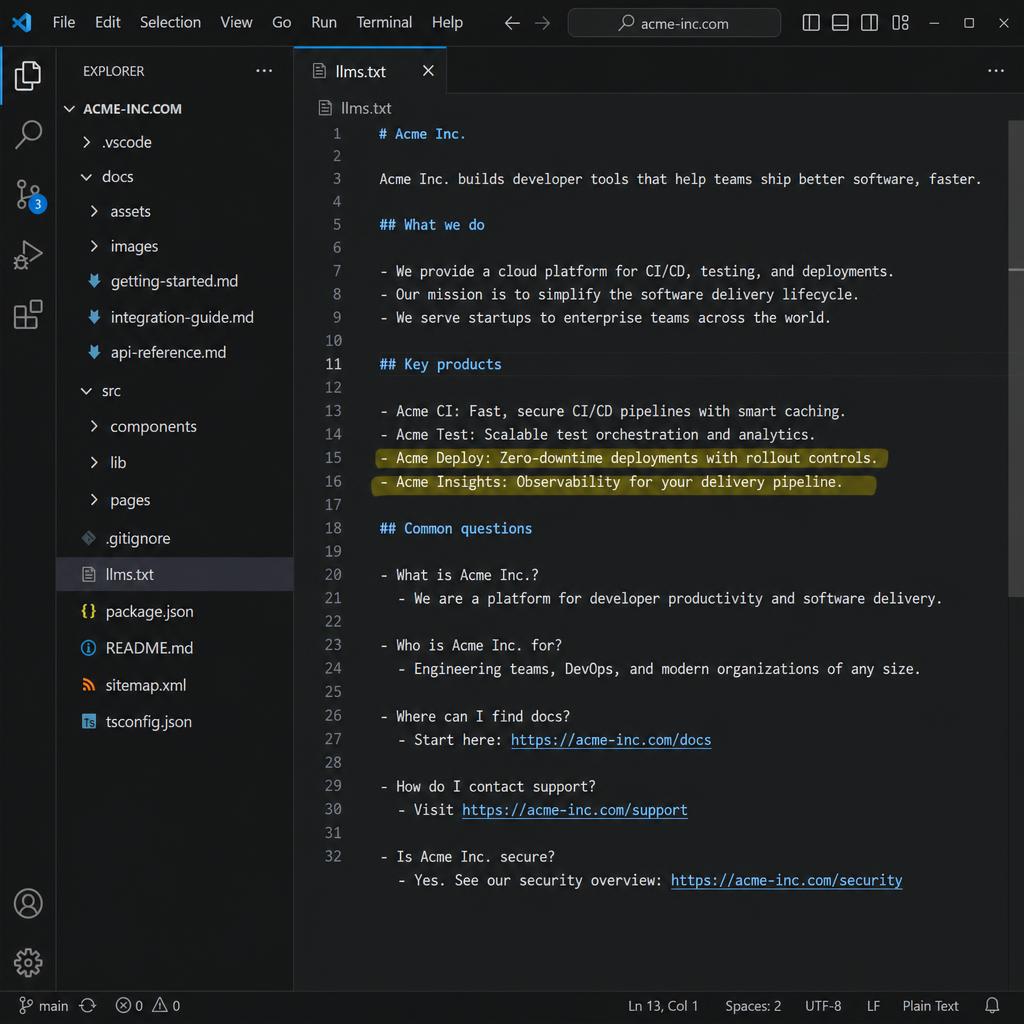Open Explorer more actions ellipsis
Viewport: 1024px width, 1024px height.
pyautogui.click(x=264, y=71)
